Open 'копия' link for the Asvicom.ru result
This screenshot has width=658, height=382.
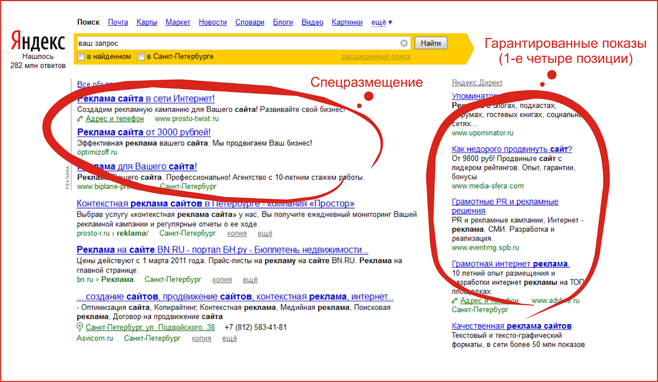tap(201, 338)
